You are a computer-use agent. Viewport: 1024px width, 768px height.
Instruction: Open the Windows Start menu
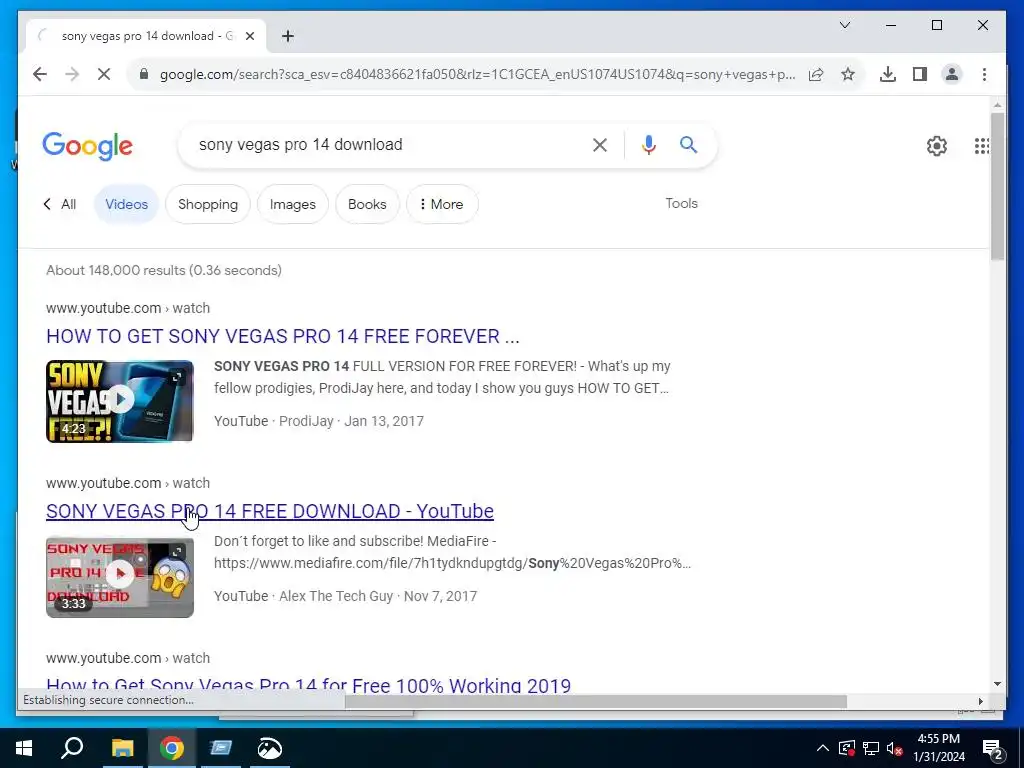click(x=24, y=748)
